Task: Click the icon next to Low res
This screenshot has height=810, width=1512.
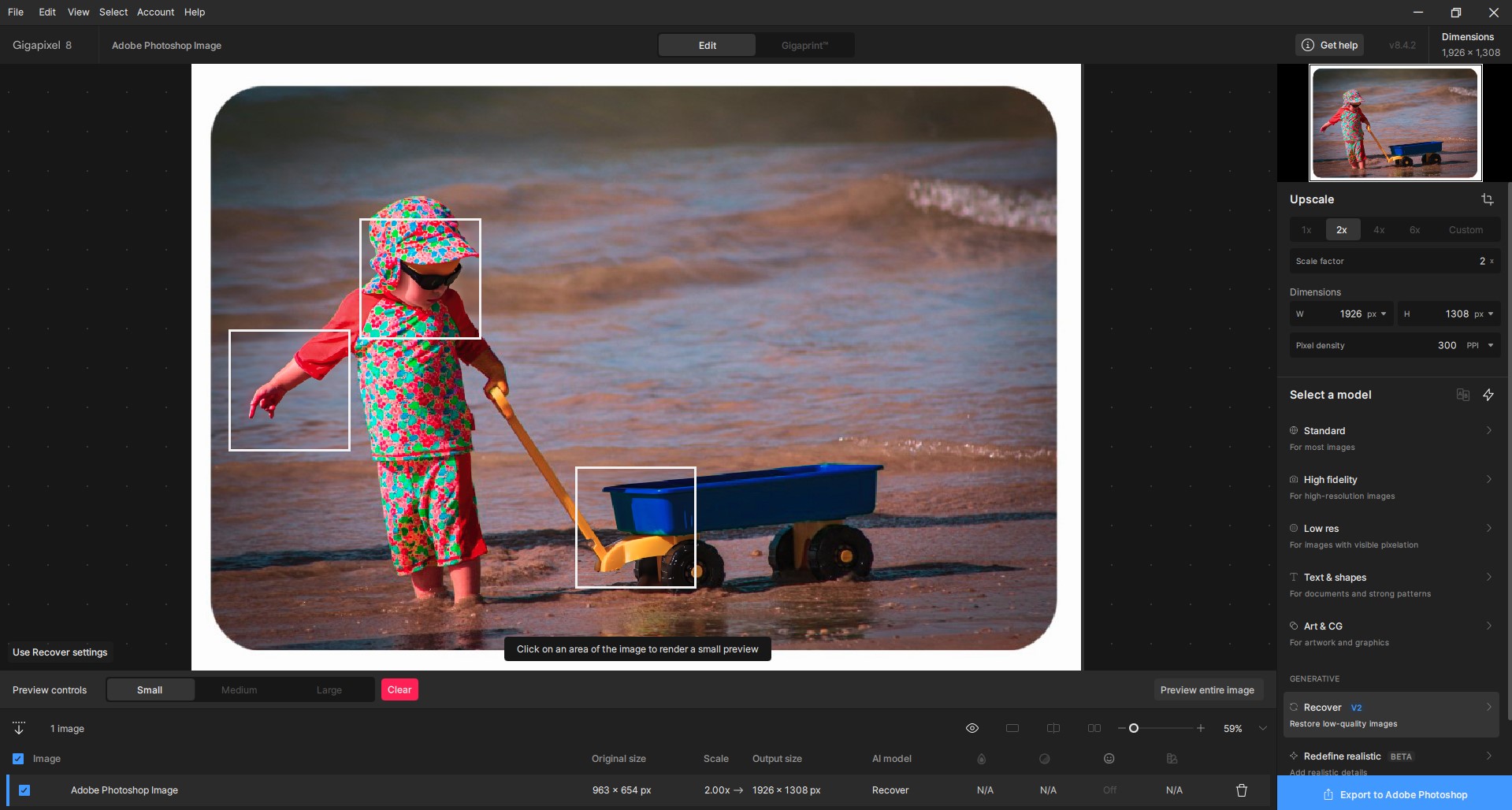Action: pyautogui.click(x=1294, y=528)
